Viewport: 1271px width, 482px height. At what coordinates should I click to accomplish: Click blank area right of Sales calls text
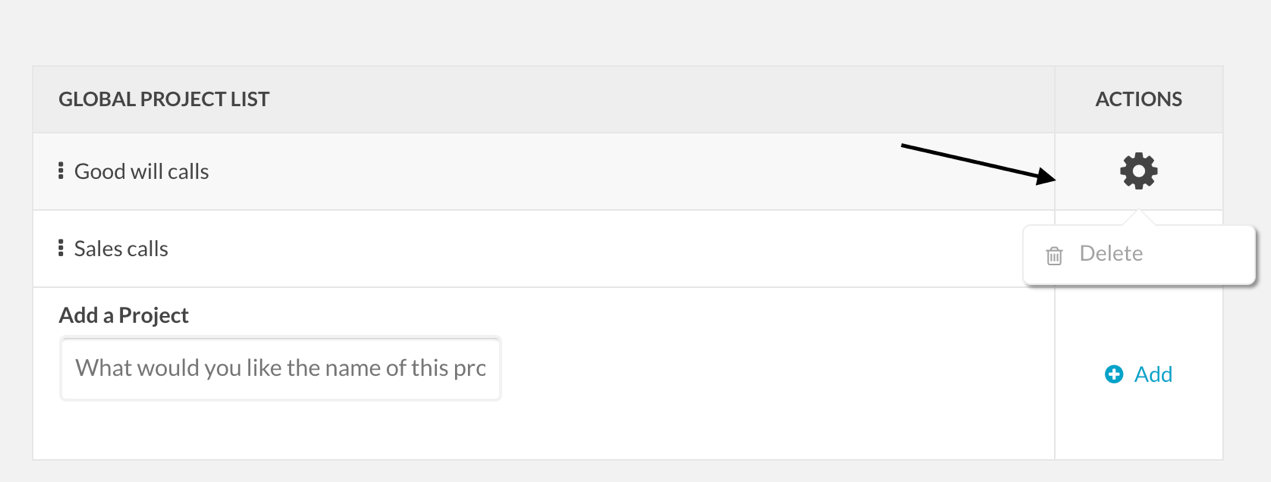600,248
